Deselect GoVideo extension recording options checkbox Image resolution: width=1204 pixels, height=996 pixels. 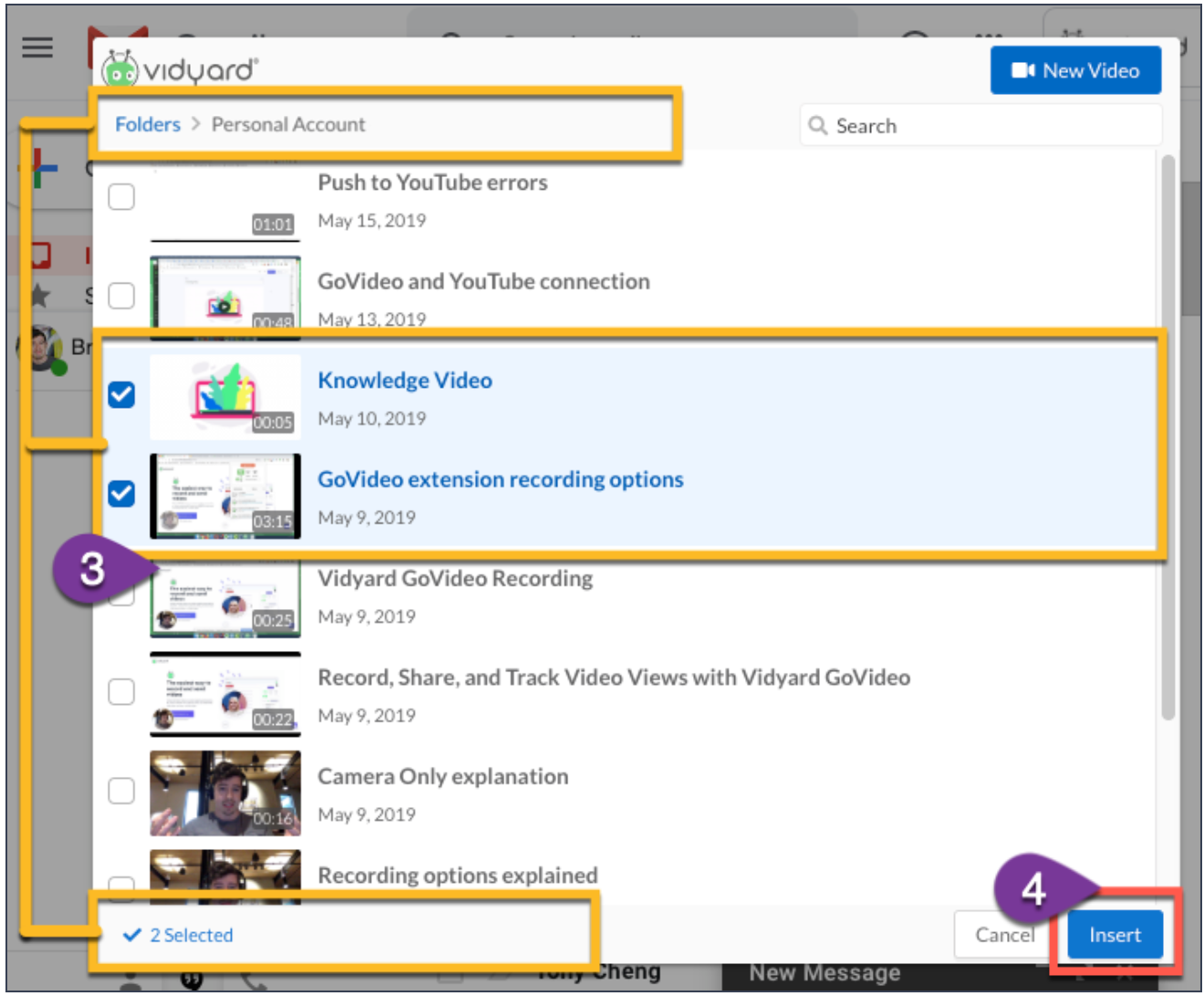click(121, 493)
